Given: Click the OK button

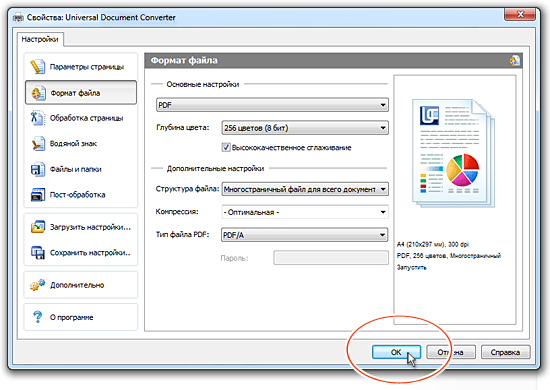Looking at the screenshot, I should pyautogui.click(x=396, y=352).
